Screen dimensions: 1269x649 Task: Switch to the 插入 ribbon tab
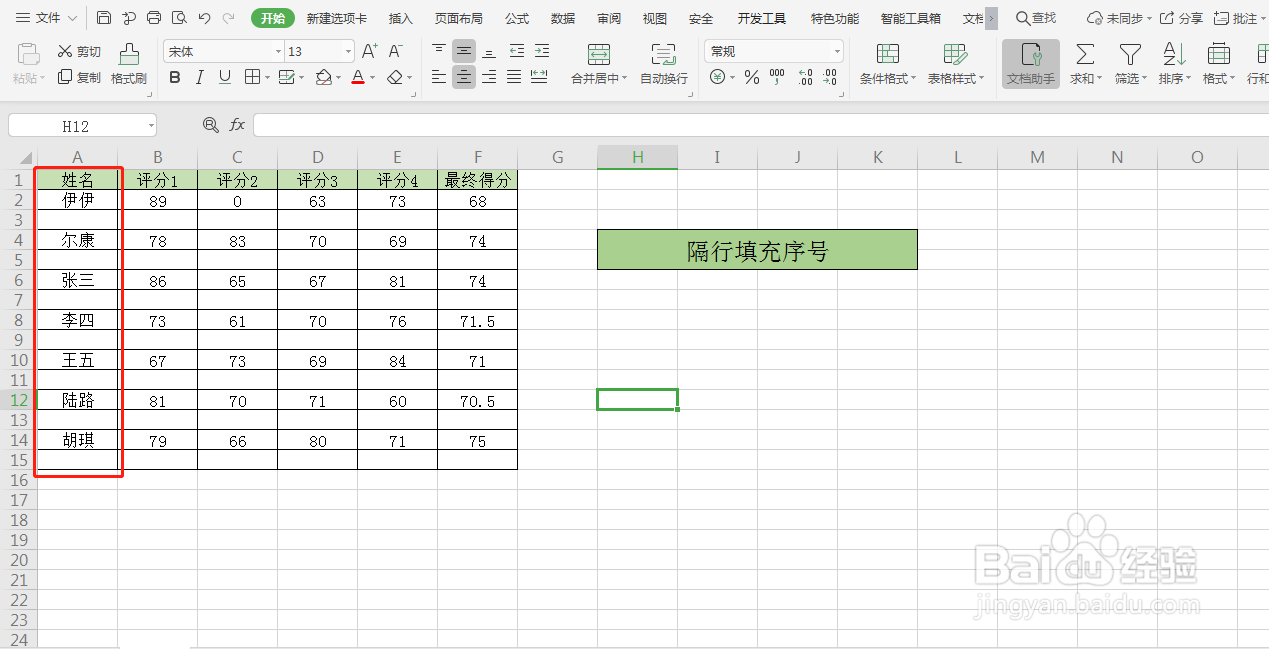coord(400,17)
